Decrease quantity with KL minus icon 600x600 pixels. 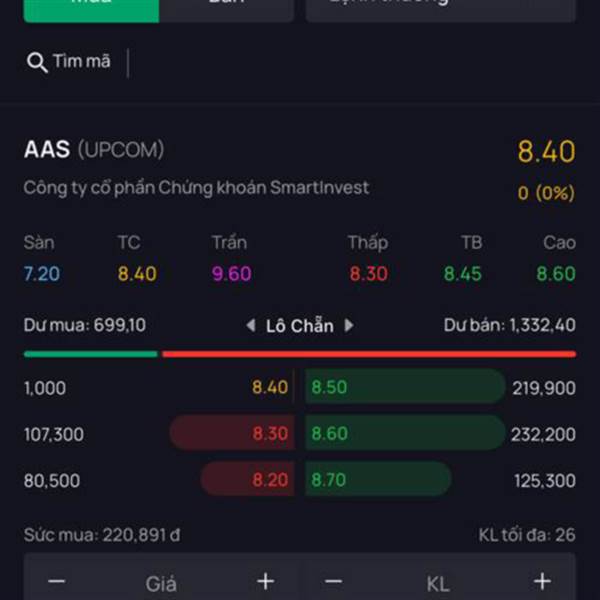click(333, 582)
